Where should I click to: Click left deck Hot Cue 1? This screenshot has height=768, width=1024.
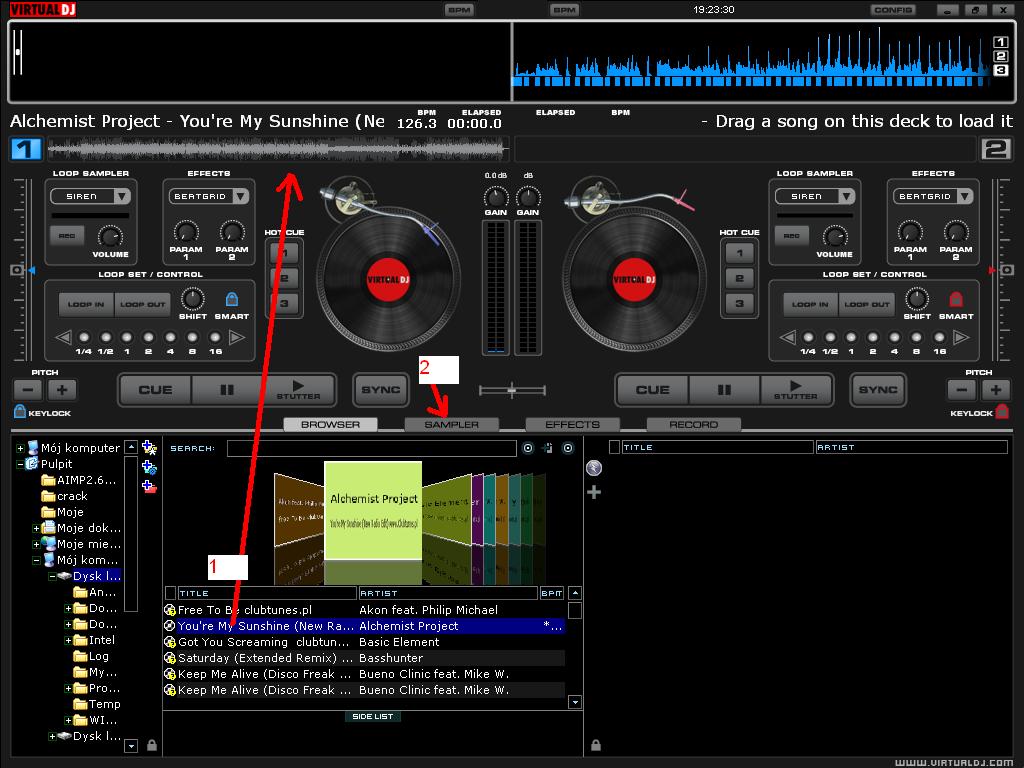point(284,253)
